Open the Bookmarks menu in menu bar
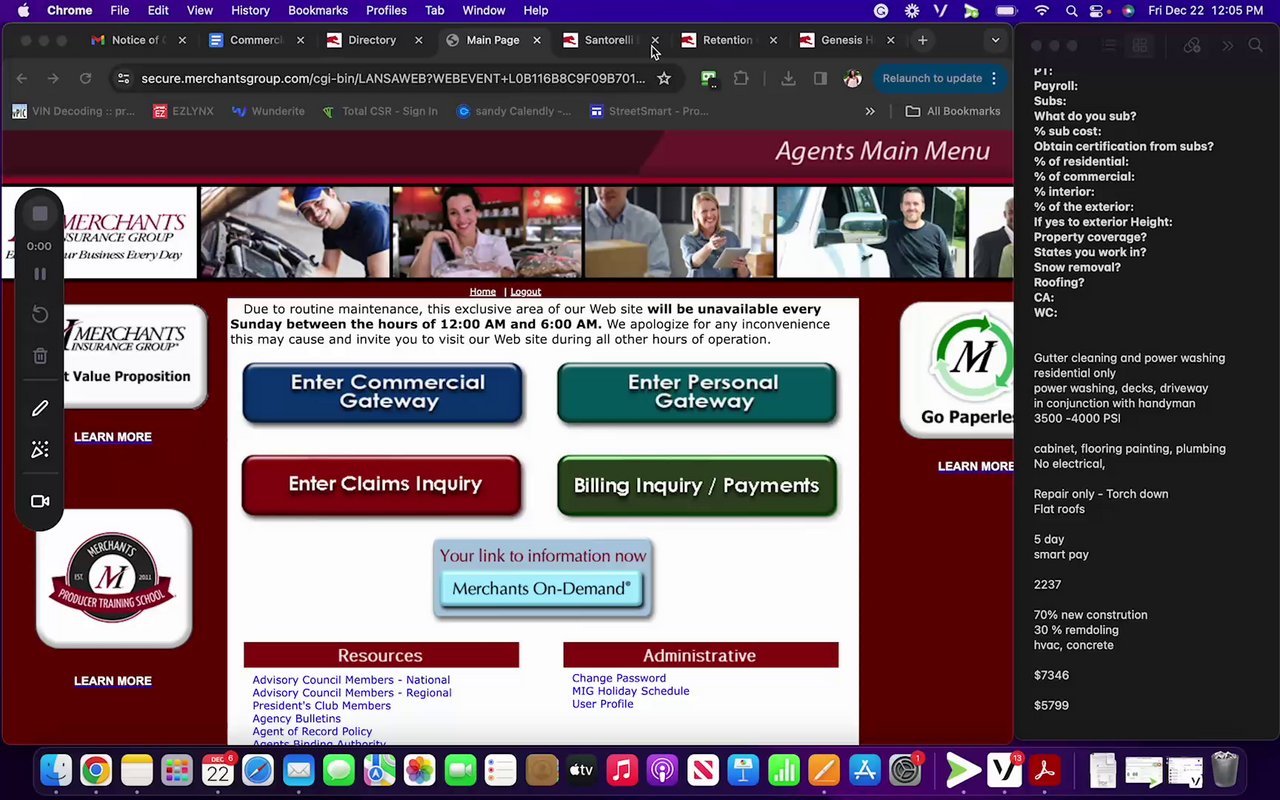Viewport: 1280px width, 800px height. [x=318, y=10]
